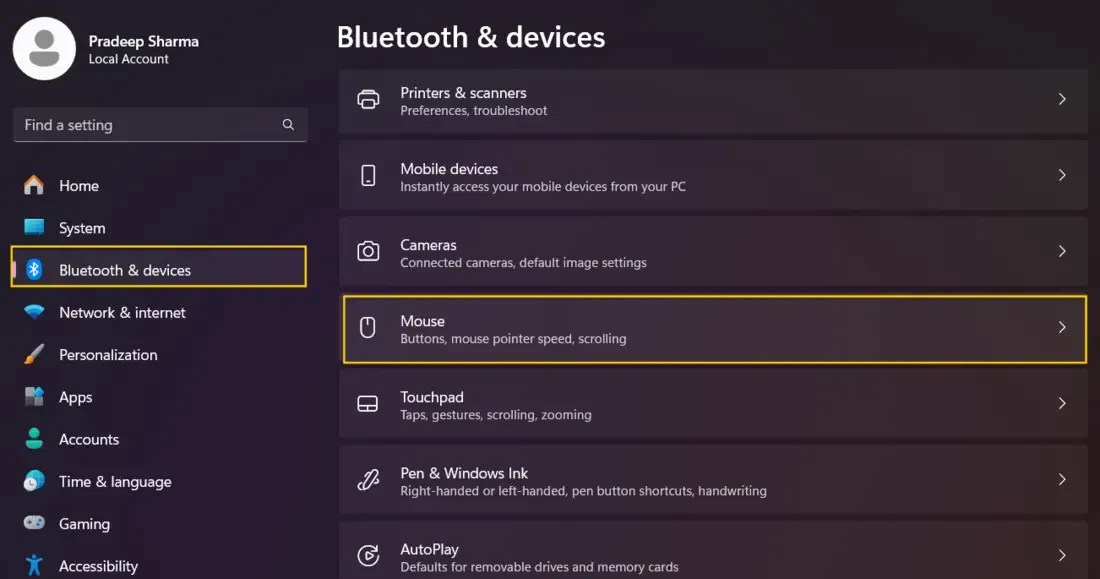Expand the Touchpad settings chevron
Image resolution: width=1100 pixels, height=579 pixels.
click(1062, 403)
